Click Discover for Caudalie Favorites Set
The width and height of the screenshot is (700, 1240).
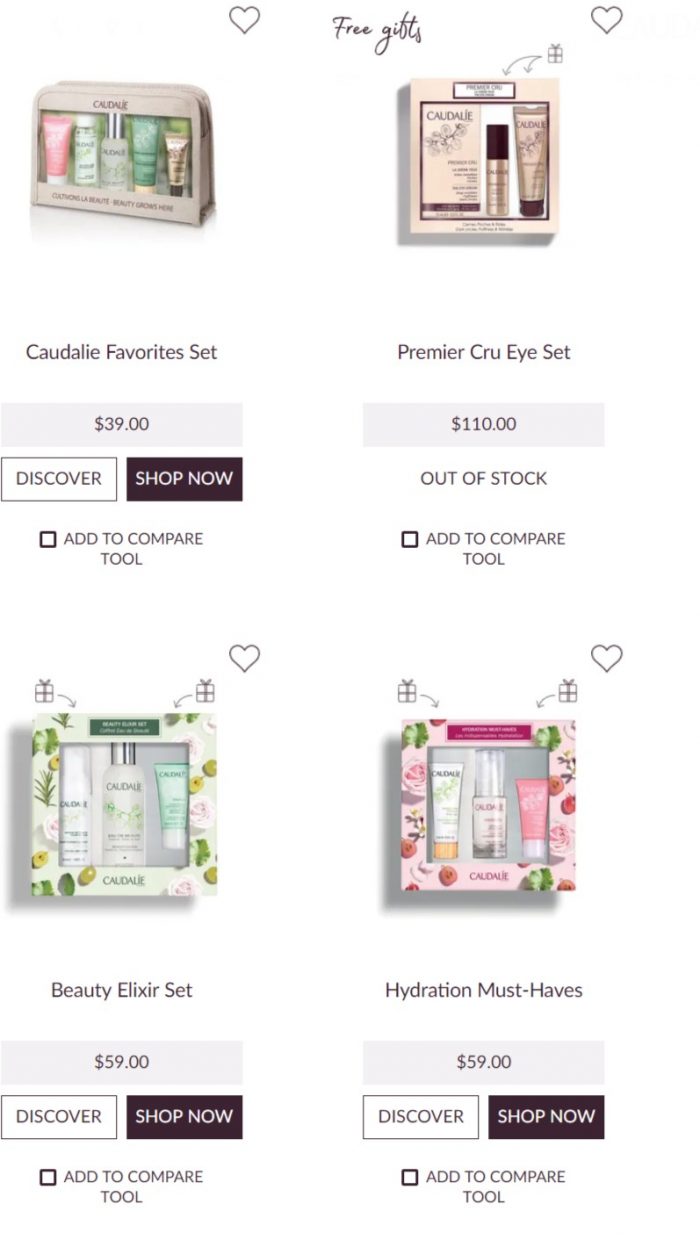(59, 479)
